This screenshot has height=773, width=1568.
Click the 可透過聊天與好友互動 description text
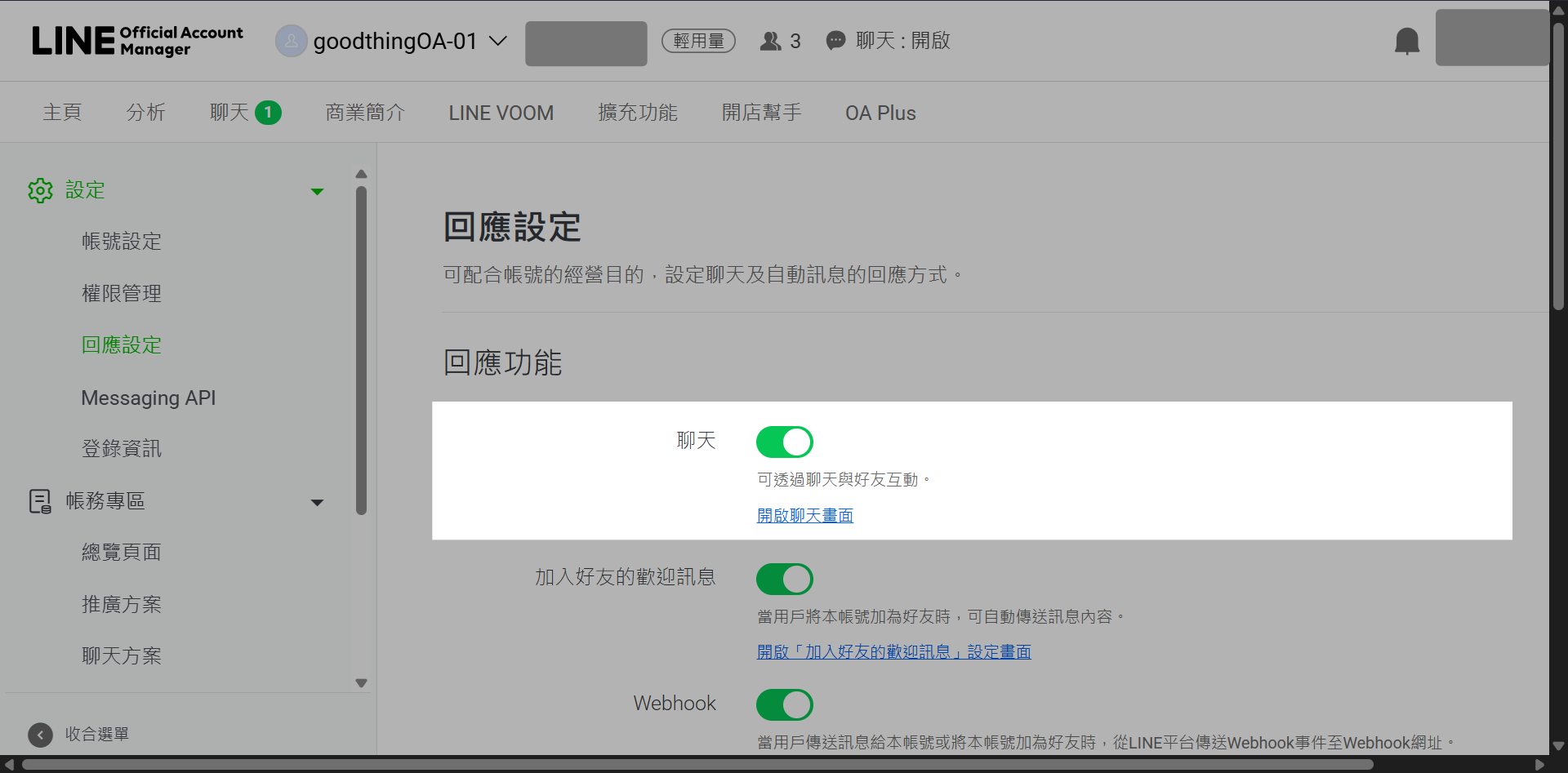(x=844, y=480)
